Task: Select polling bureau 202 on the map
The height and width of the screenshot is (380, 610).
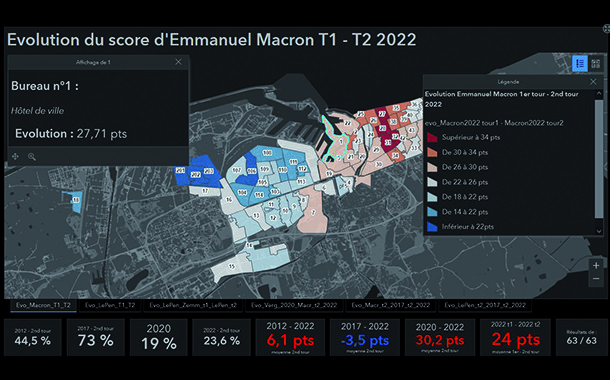Action: (195, 175)
